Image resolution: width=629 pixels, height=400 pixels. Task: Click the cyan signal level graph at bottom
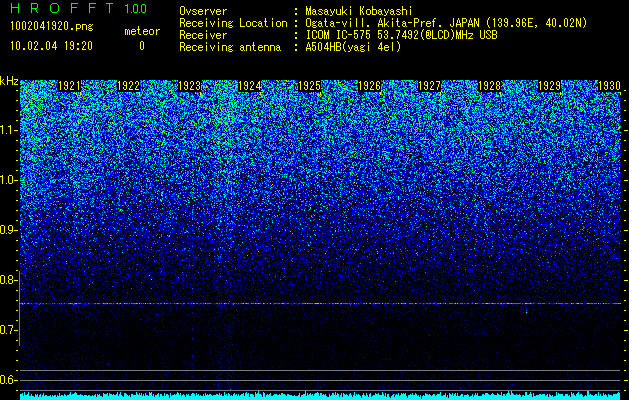(x=321, y=396)
